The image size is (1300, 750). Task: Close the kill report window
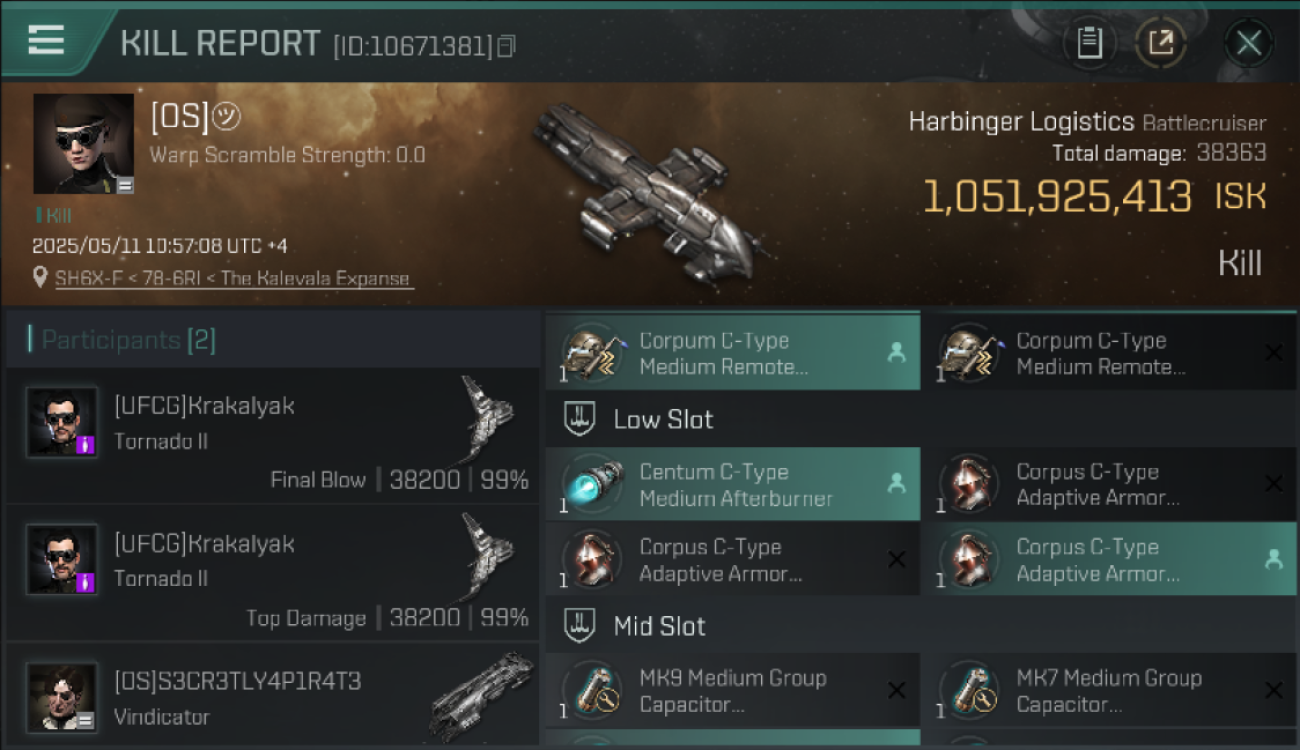1248,43
